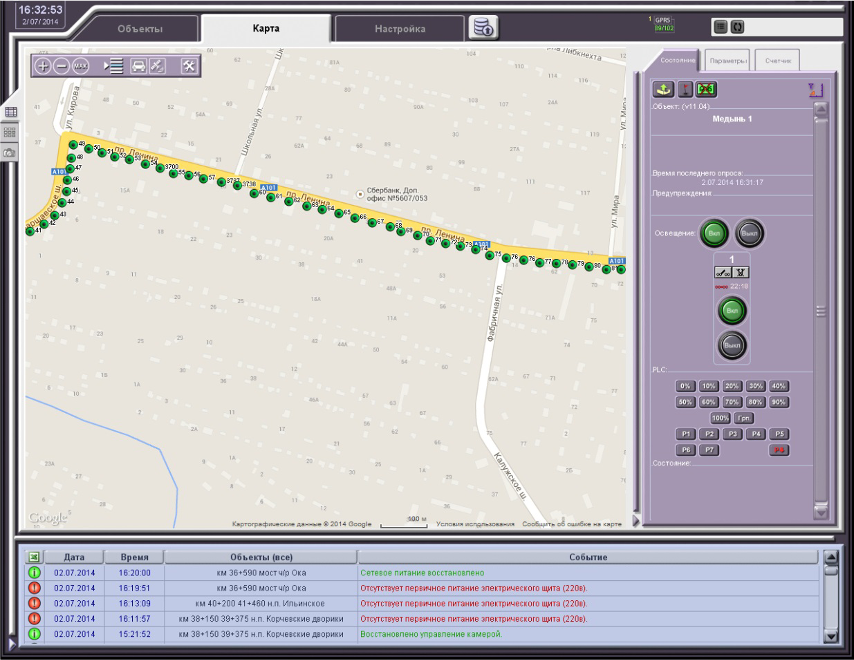Open the map tools wrench icon

click(188, 66)
